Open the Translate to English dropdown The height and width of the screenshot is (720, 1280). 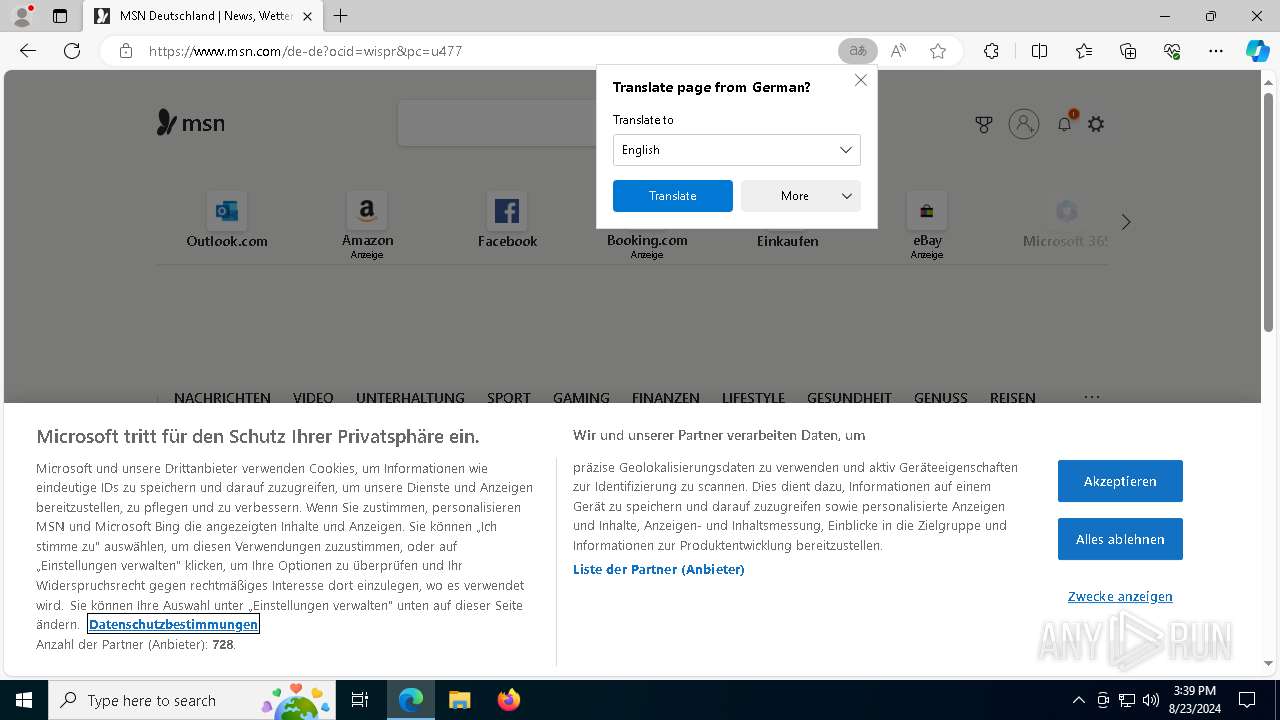737,150
